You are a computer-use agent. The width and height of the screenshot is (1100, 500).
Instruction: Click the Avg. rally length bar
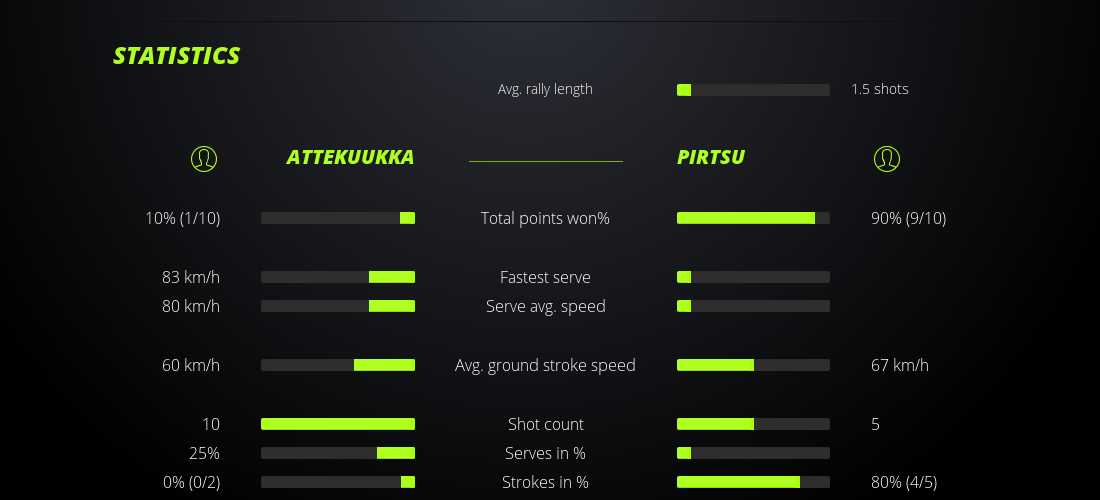click(x=753, y=90)
